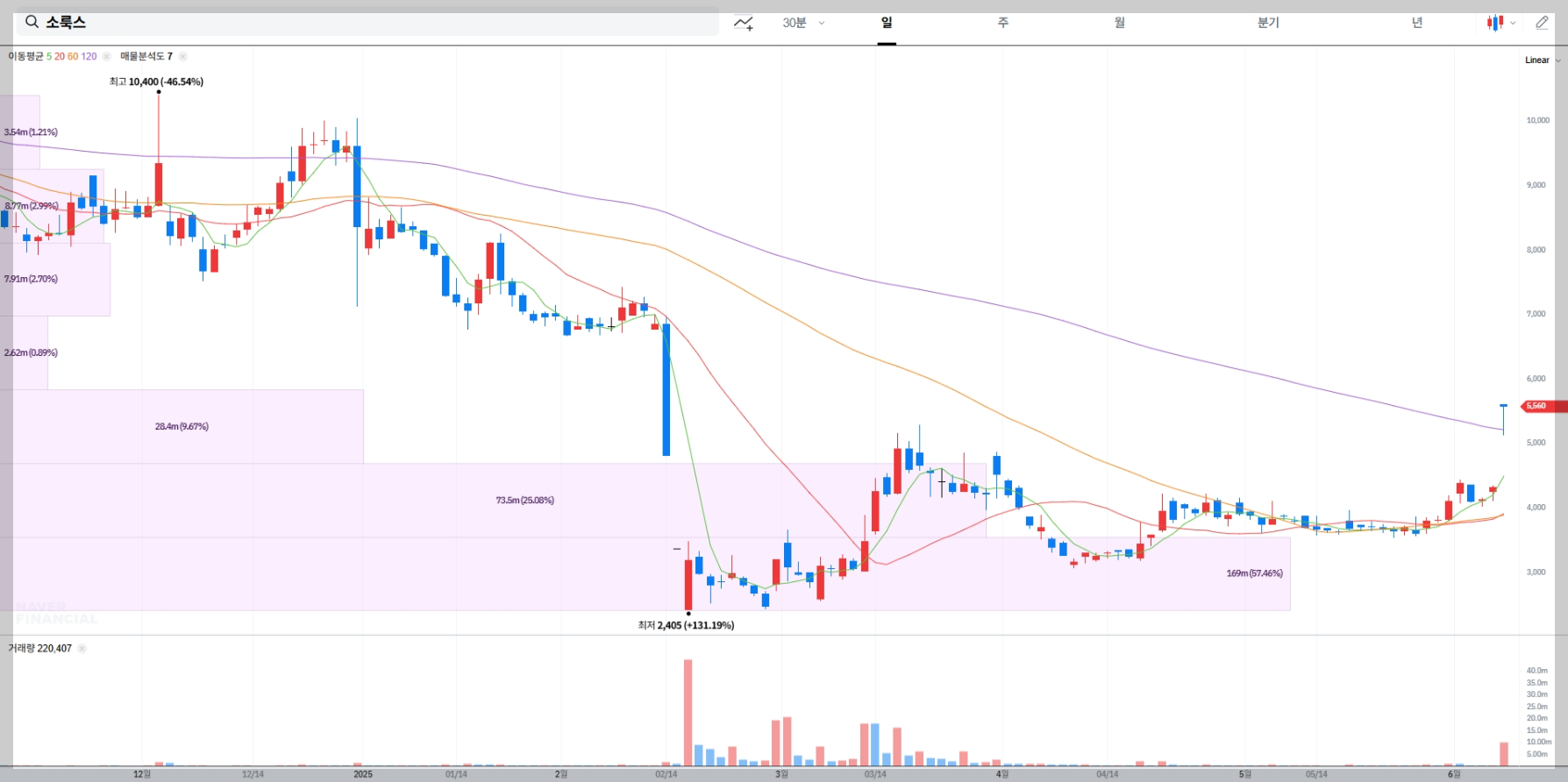Switch to the 년 yearly tab

[x=1417, y=23]
